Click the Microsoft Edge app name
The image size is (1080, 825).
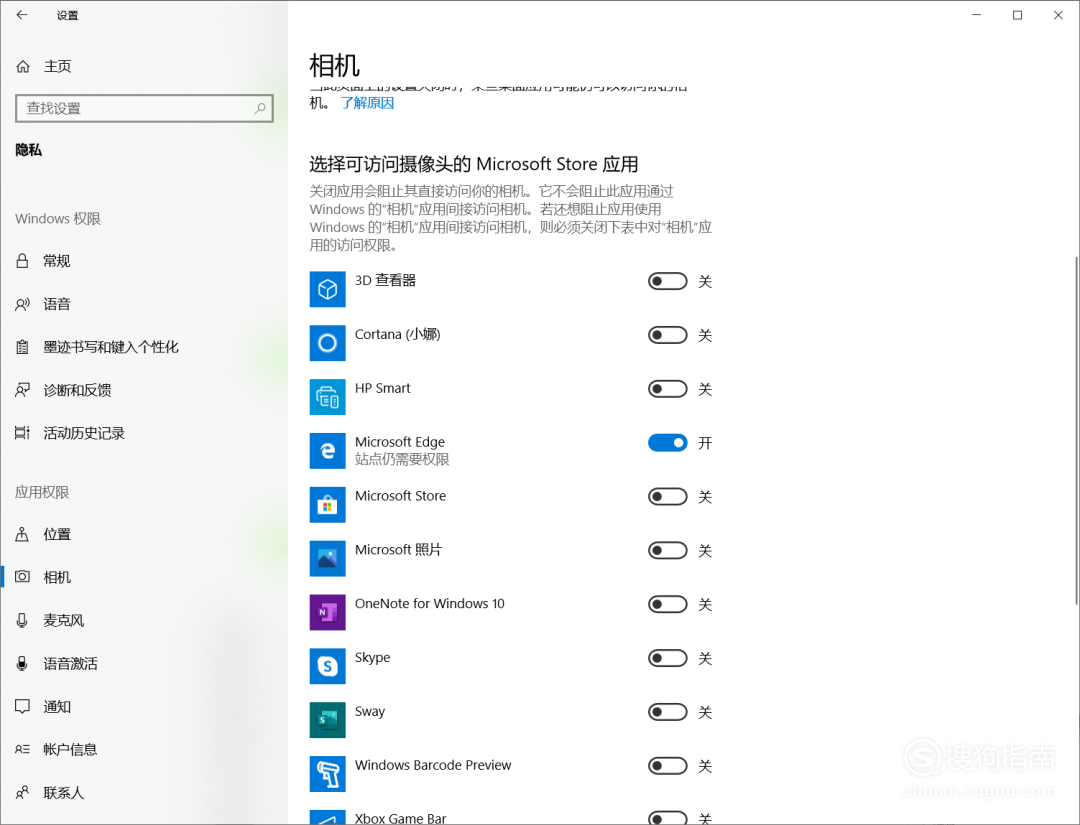pyautogui.click(x=399, y=442)
